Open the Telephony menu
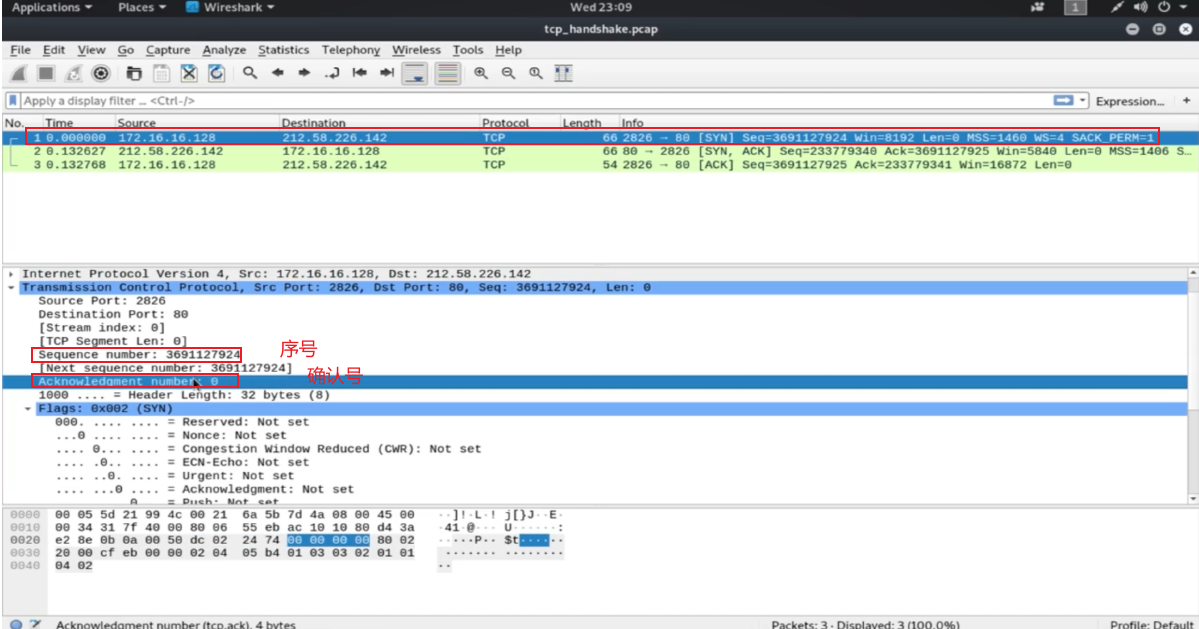The image size is (1199, 629). pos(351,50)
